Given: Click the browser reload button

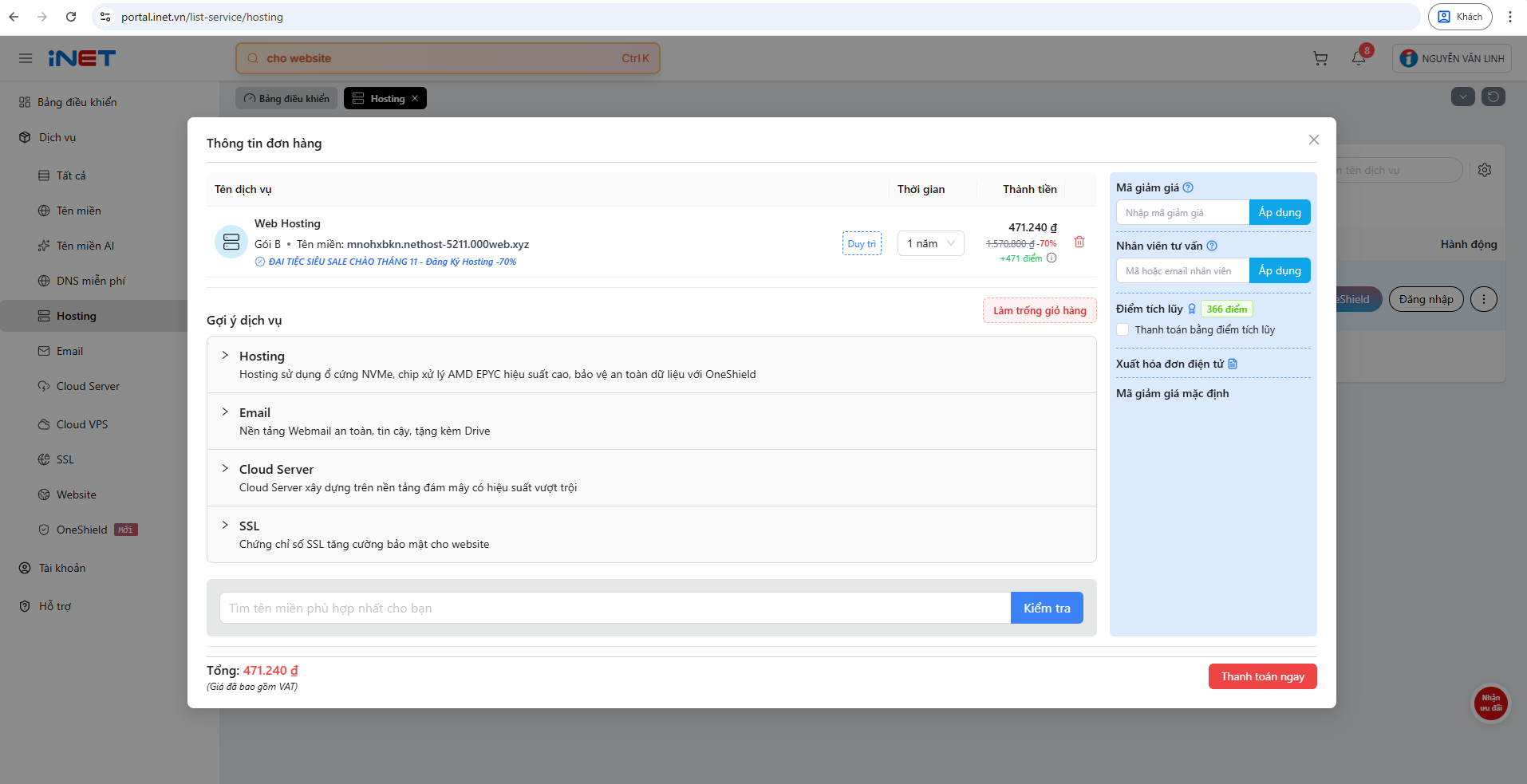Looking at the screenshot, I should pyautogui.click(x=71, y=17).
